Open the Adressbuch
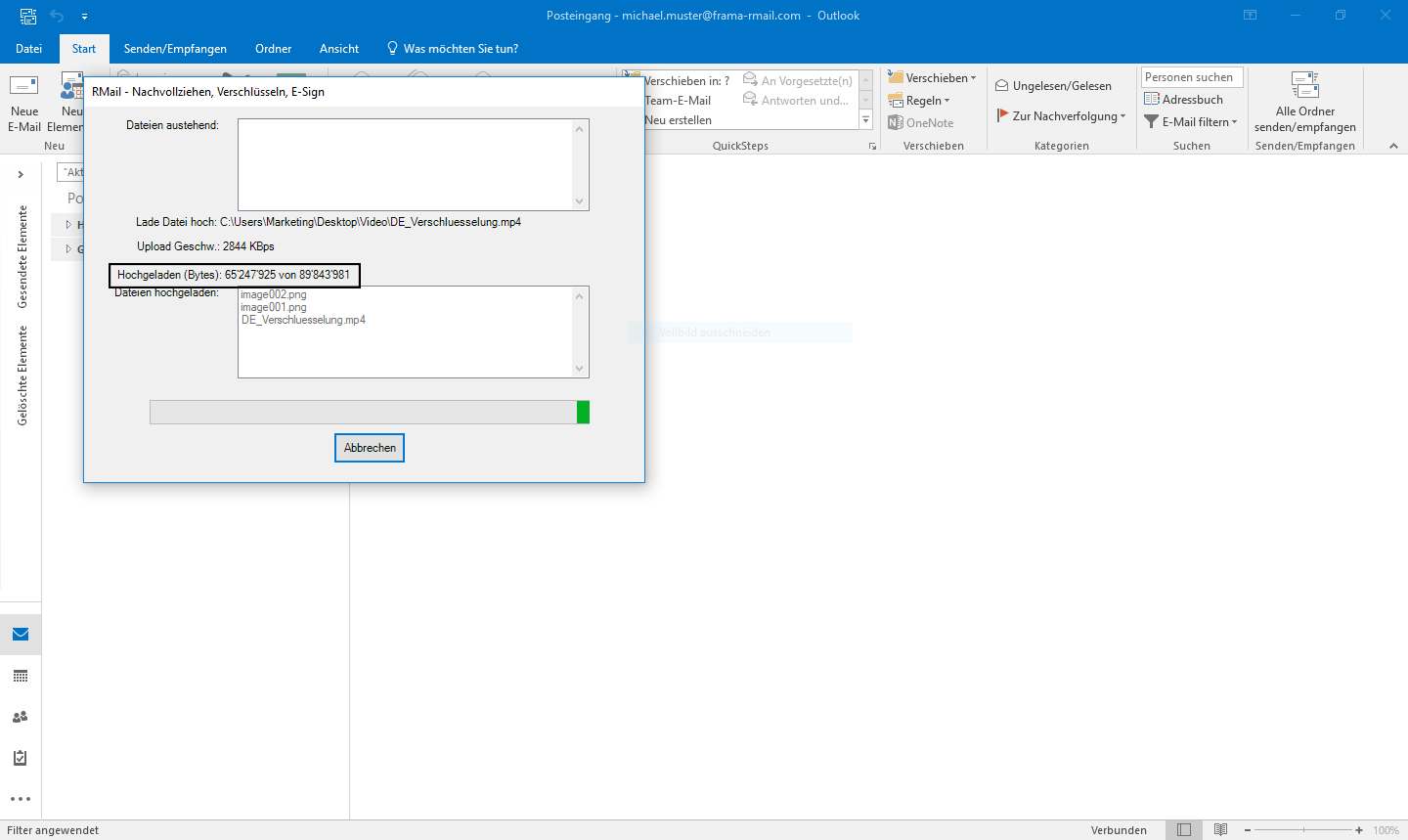The height and width of the screenshot is (840, 1408). pos(1183,100)
